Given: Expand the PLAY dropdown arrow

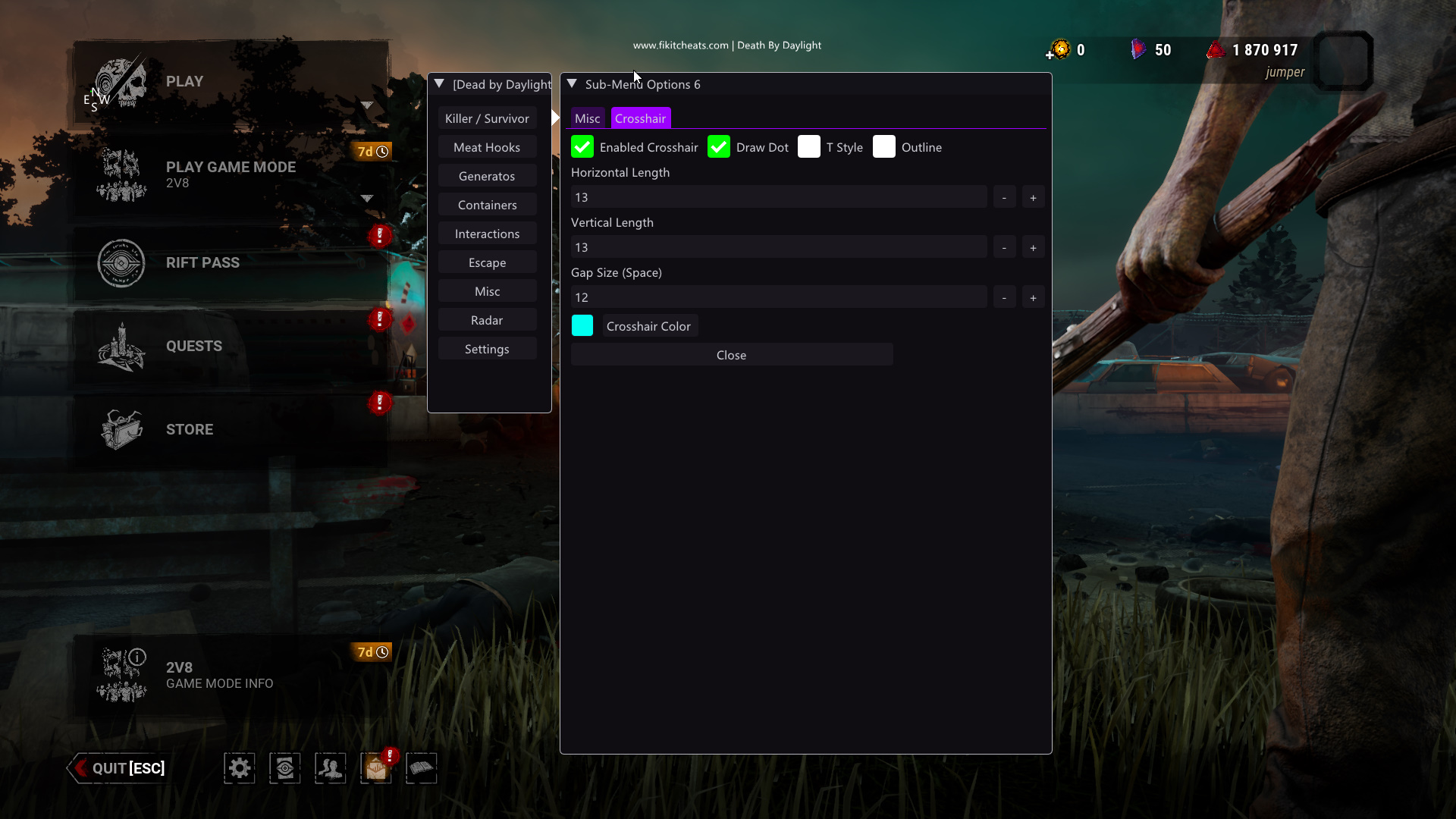Looking at the screenshot, I should (x=367, y=105).
